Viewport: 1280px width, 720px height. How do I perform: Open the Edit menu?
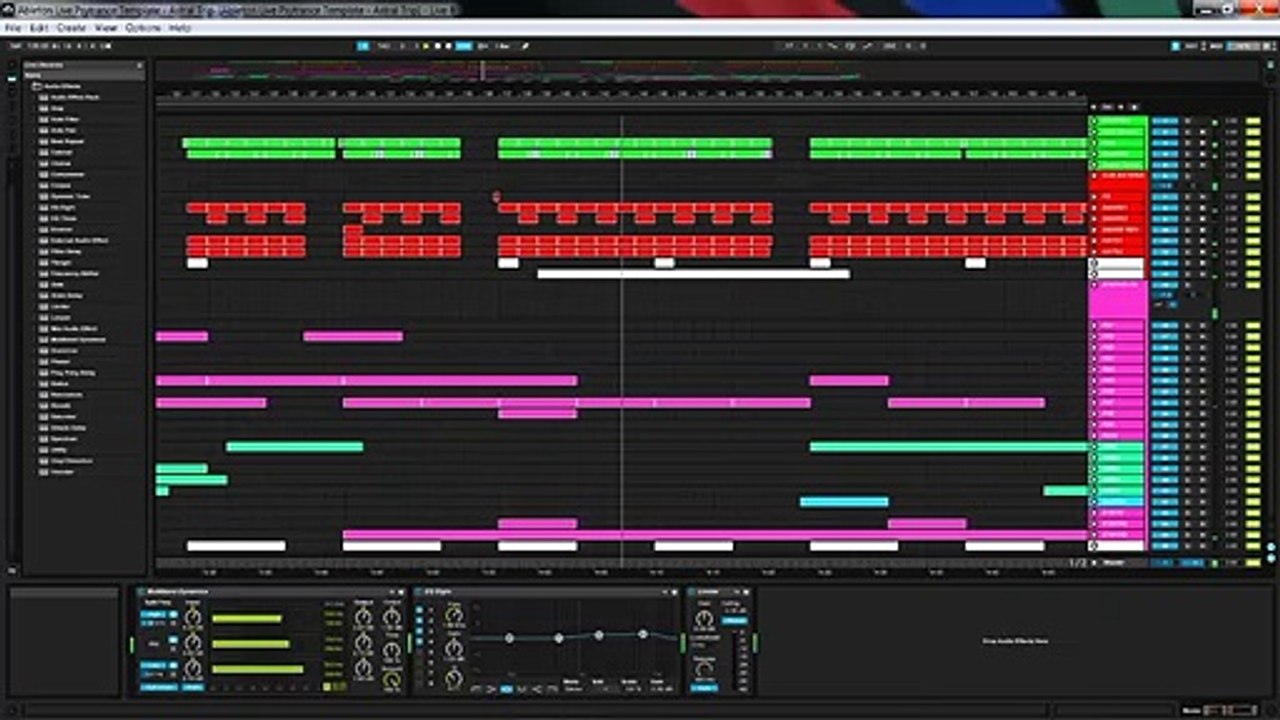38,28
